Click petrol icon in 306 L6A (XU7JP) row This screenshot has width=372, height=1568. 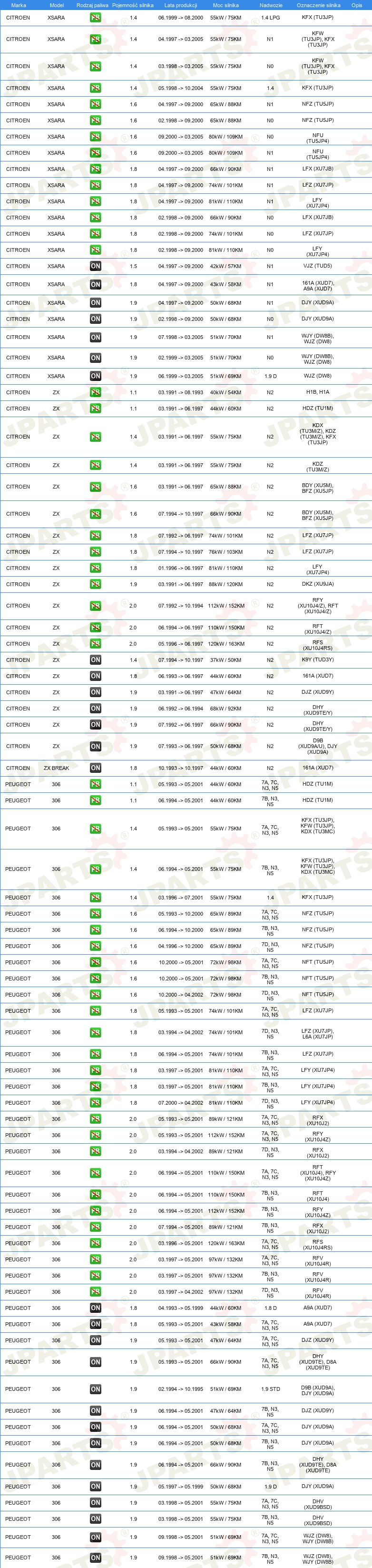click(x=96, y=1033)
